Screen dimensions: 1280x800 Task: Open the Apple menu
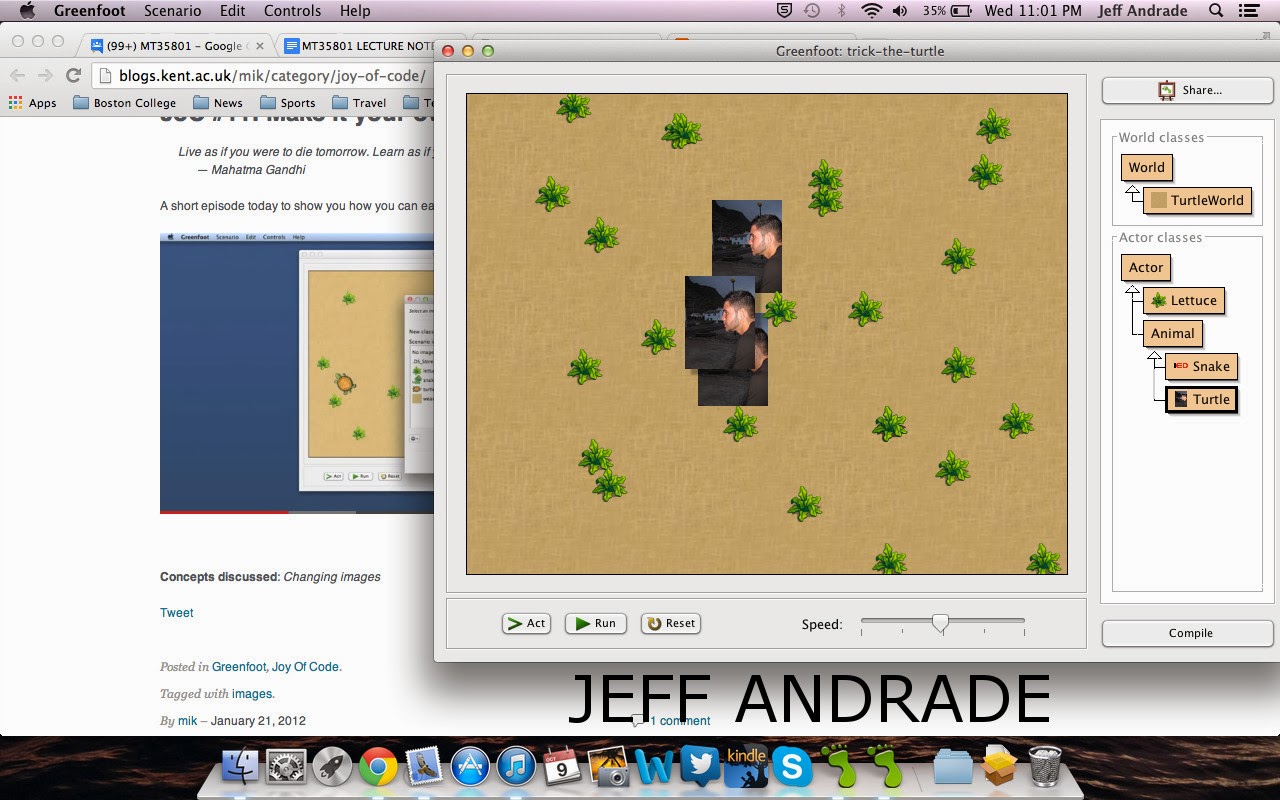tap(27, 11)
